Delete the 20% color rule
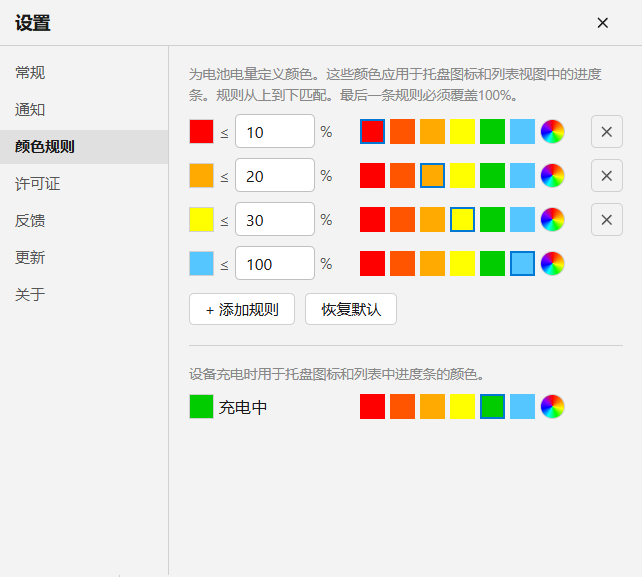This screenshot has height=577, width=642. [606, 176]
